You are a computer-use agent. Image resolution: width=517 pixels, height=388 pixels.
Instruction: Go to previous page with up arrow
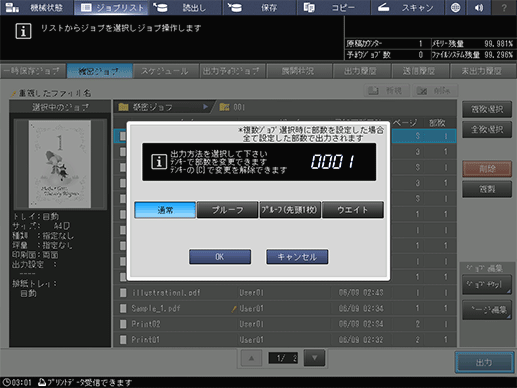tap(251, 358)
